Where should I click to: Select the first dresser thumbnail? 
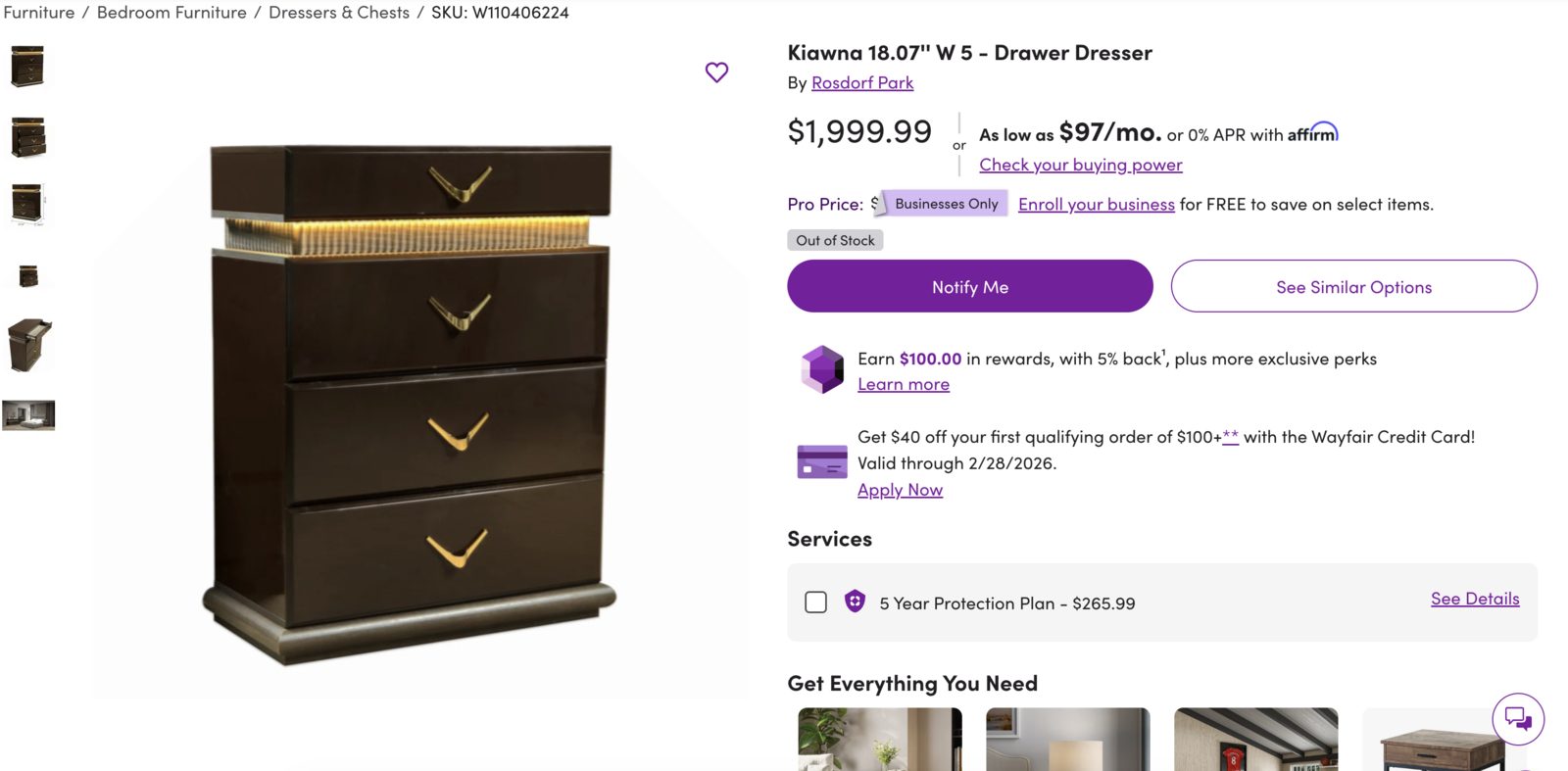click(x=27, y=67)
